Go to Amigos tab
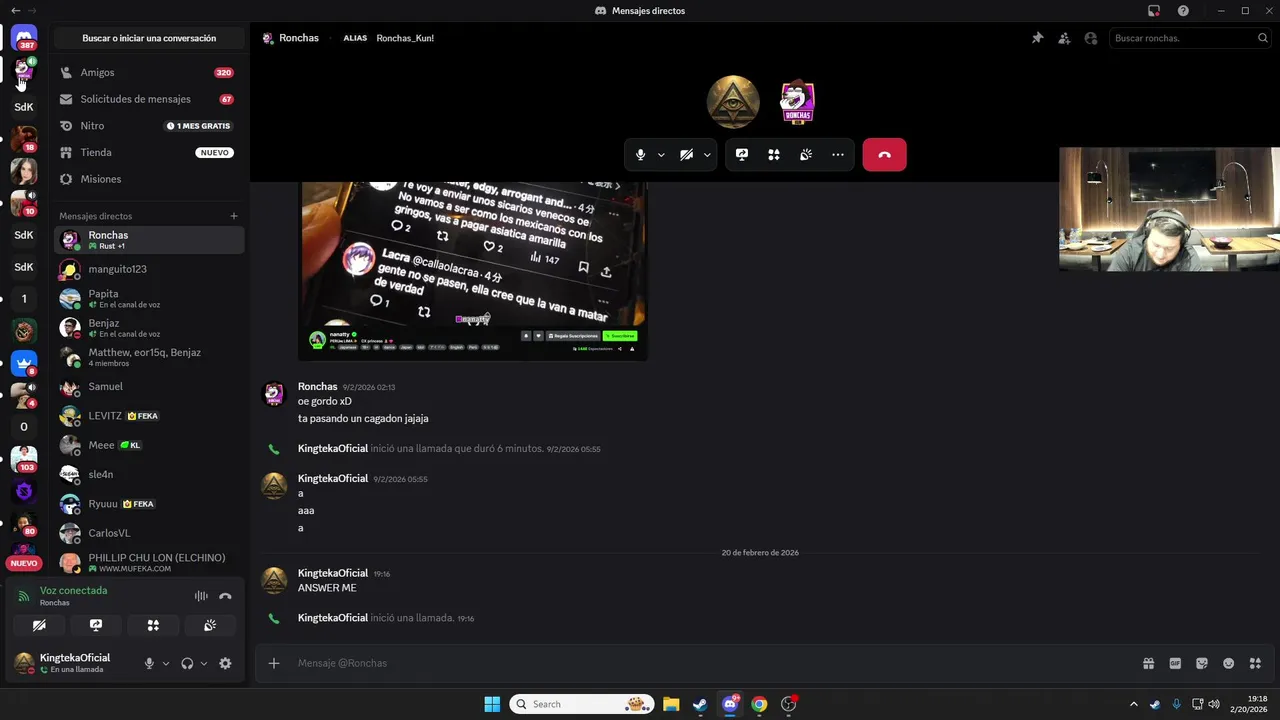 pyautogui.click(x=149, y=73)
